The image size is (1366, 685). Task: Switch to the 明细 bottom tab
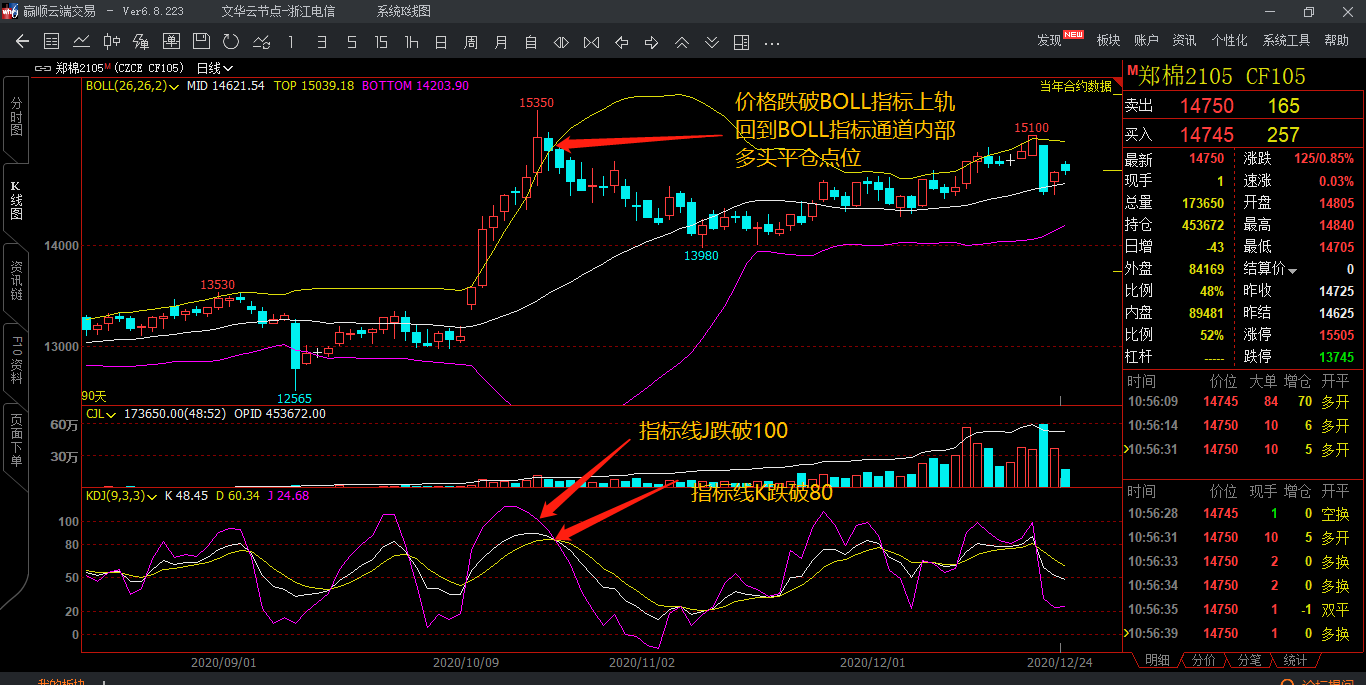click(1157, 660)
